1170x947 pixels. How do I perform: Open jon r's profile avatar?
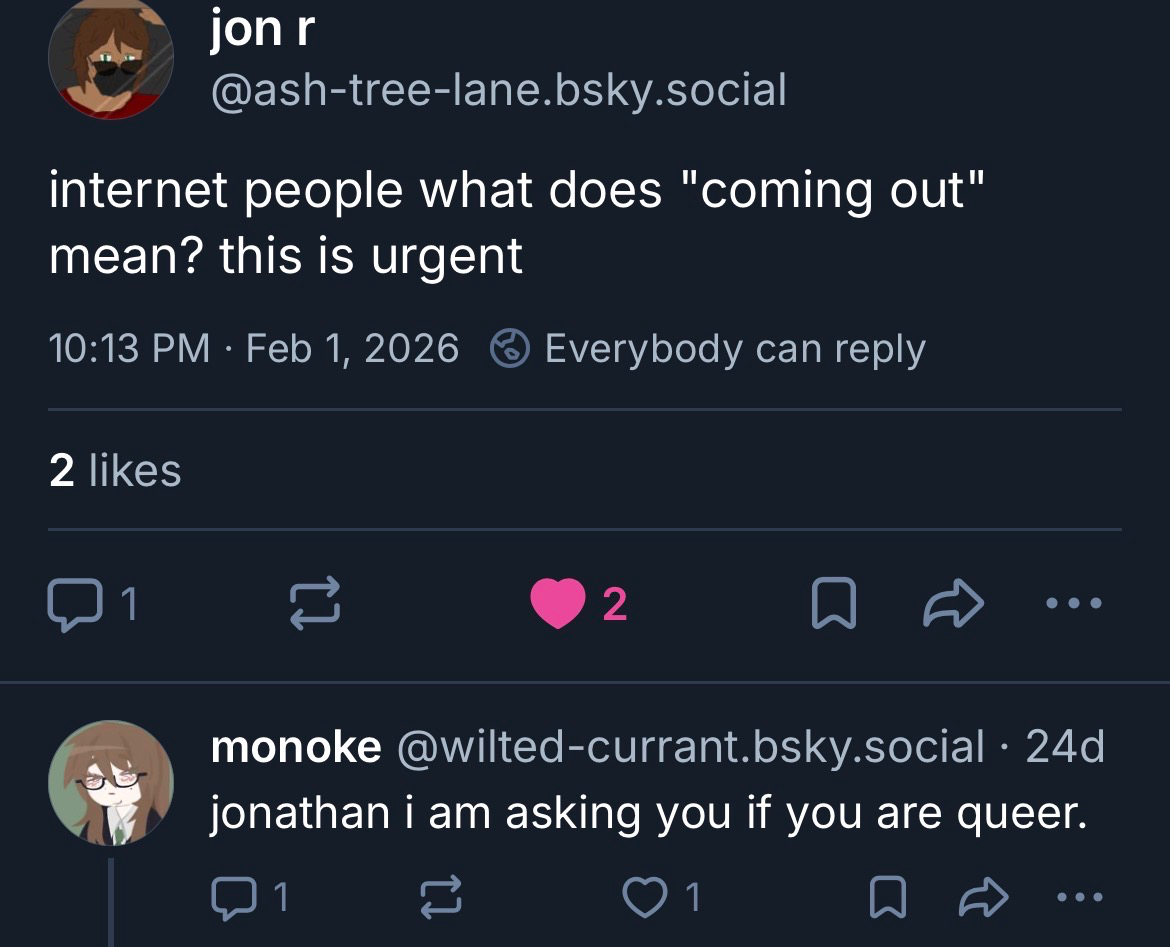coord(110,58)
